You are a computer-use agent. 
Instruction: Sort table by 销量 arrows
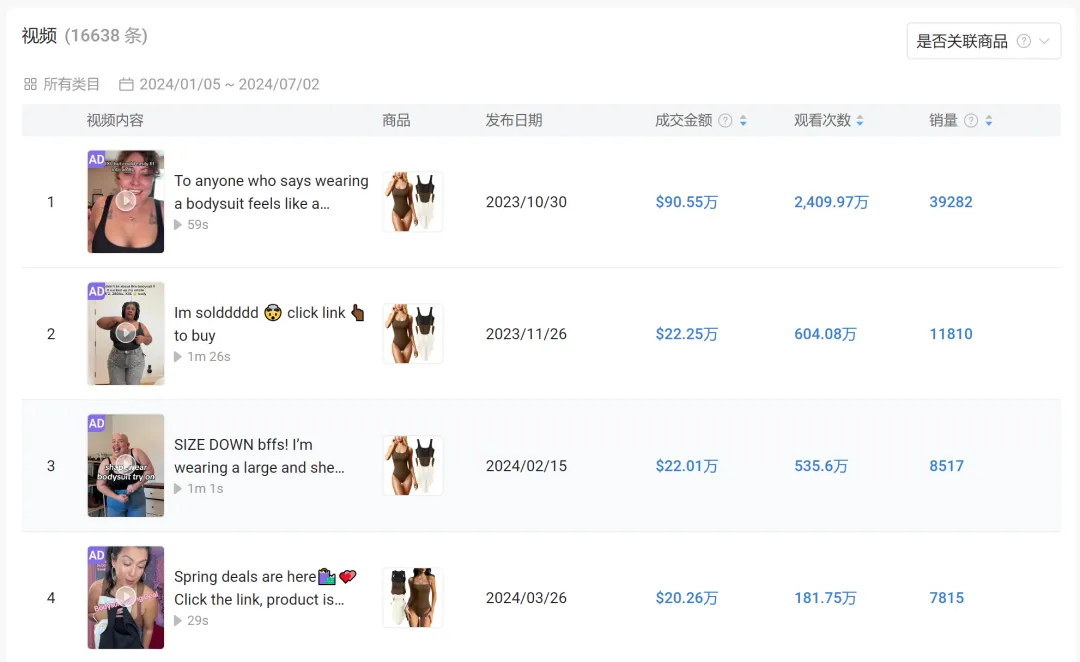pyautogui.click(x=988, y=121)
